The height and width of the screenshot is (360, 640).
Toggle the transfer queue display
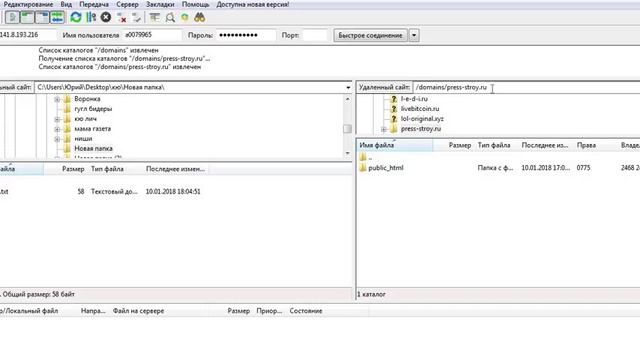pos(58,17)
